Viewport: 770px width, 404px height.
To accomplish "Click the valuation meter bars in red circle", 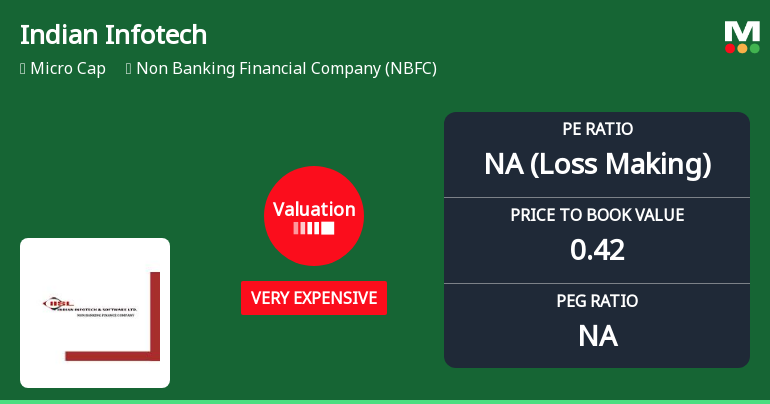I will tap(314, 229).
